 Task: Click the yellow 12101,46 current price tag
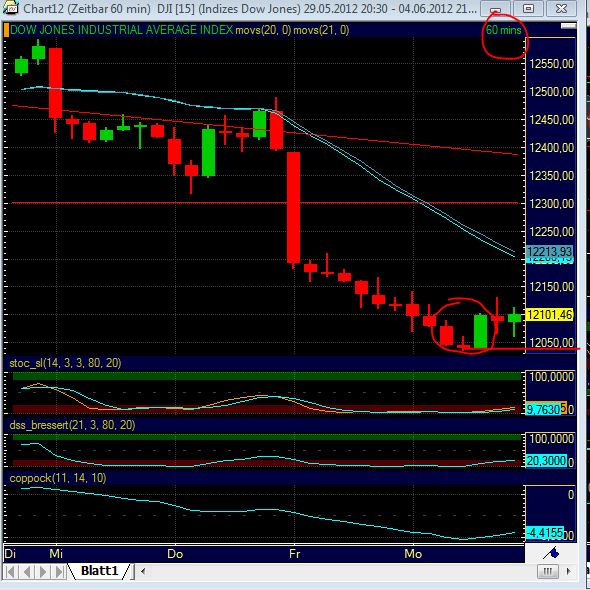pyautogui.click(x=550, y=315)
